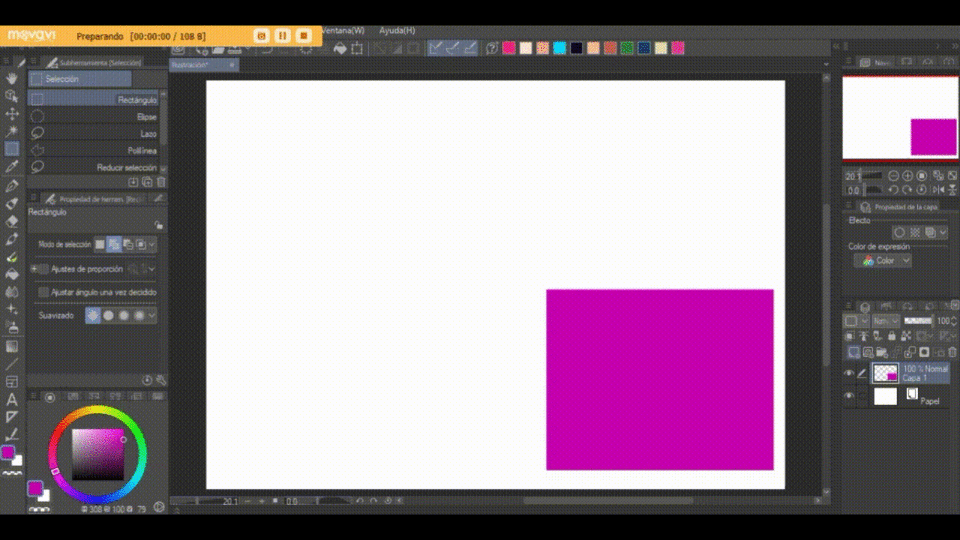Choose Remove from selection mode

point(128,244)
